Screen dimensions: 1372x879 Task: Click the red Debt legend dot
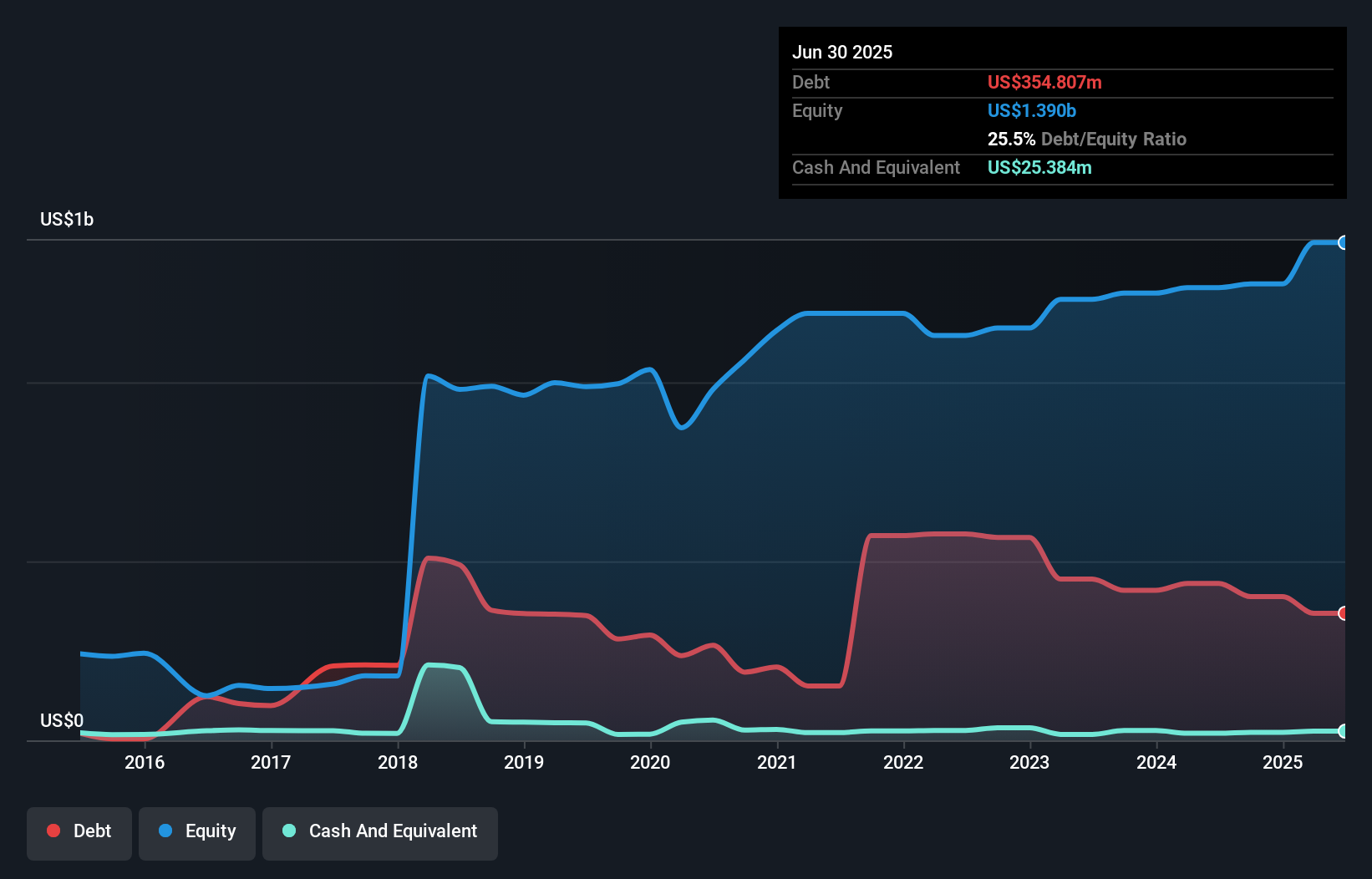pos(53,831)
